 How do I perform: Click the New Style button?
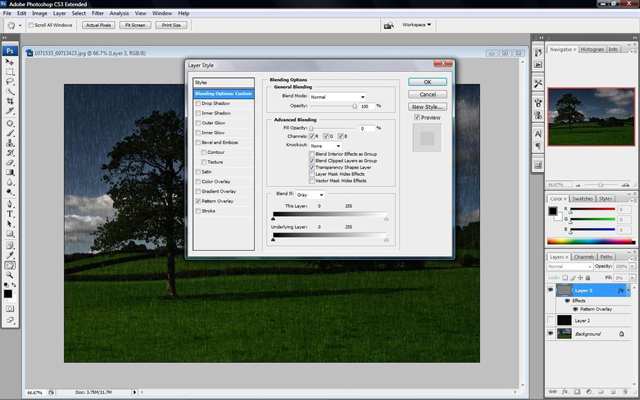[427, 105]
